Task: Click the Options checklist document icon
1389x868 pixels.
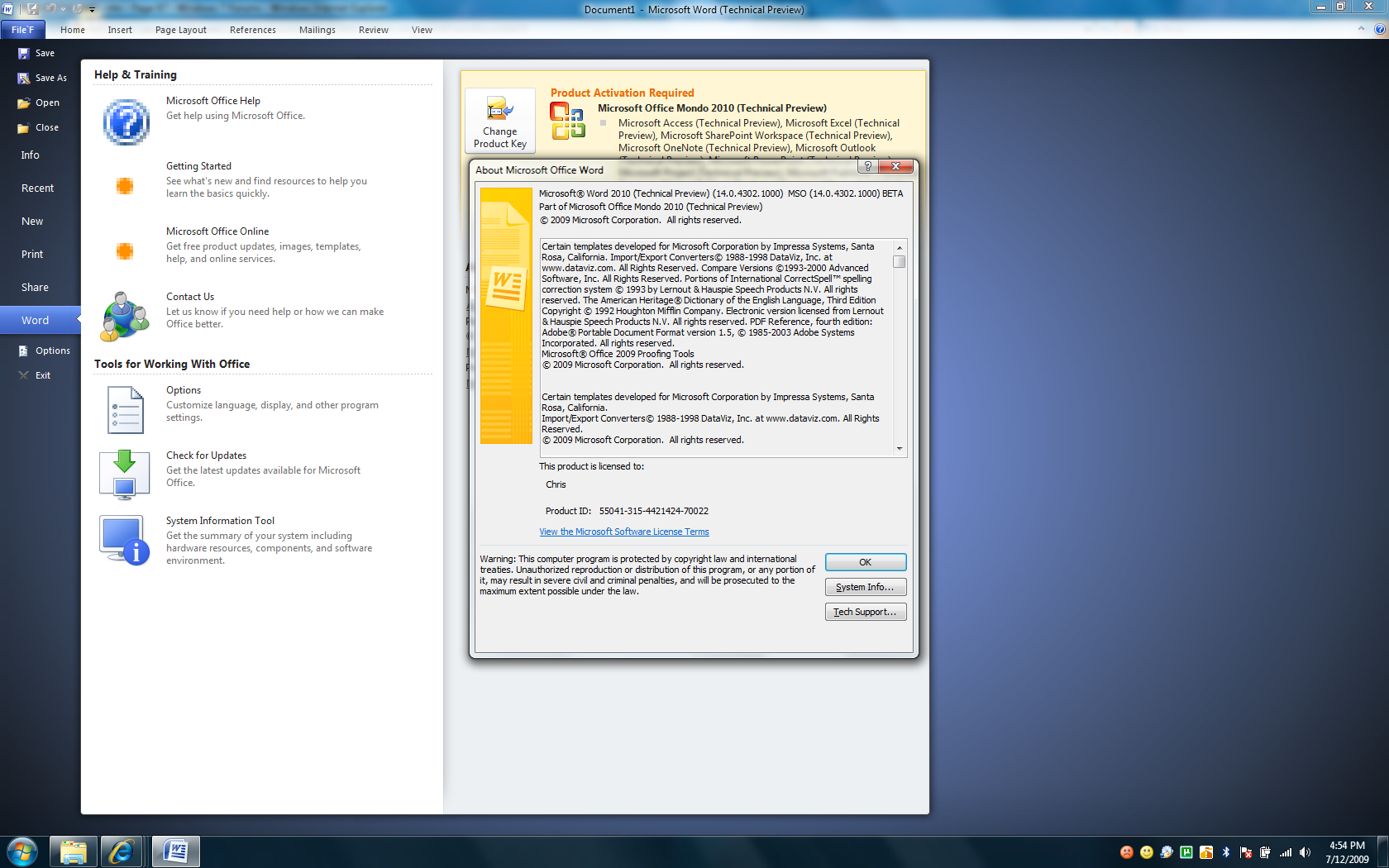Action: point(125,410)
